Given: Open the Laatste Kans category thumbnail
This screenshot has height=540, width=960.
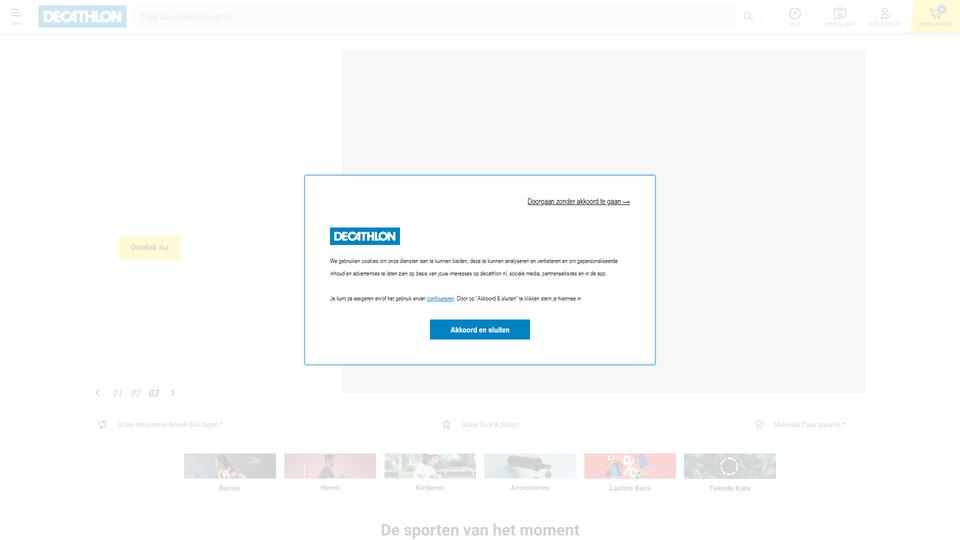Looking at the screenshot, I should 630,466.
